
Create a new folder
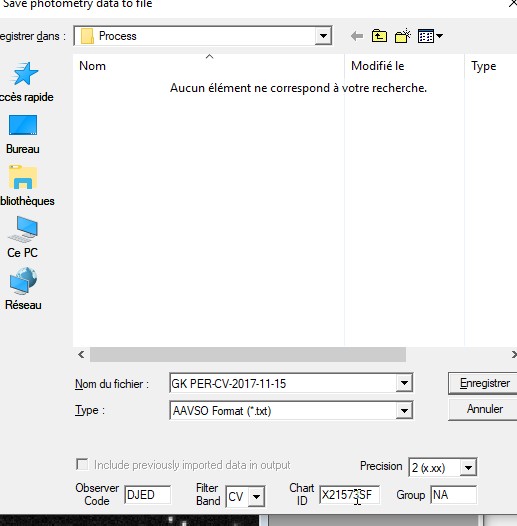(403, 36)
